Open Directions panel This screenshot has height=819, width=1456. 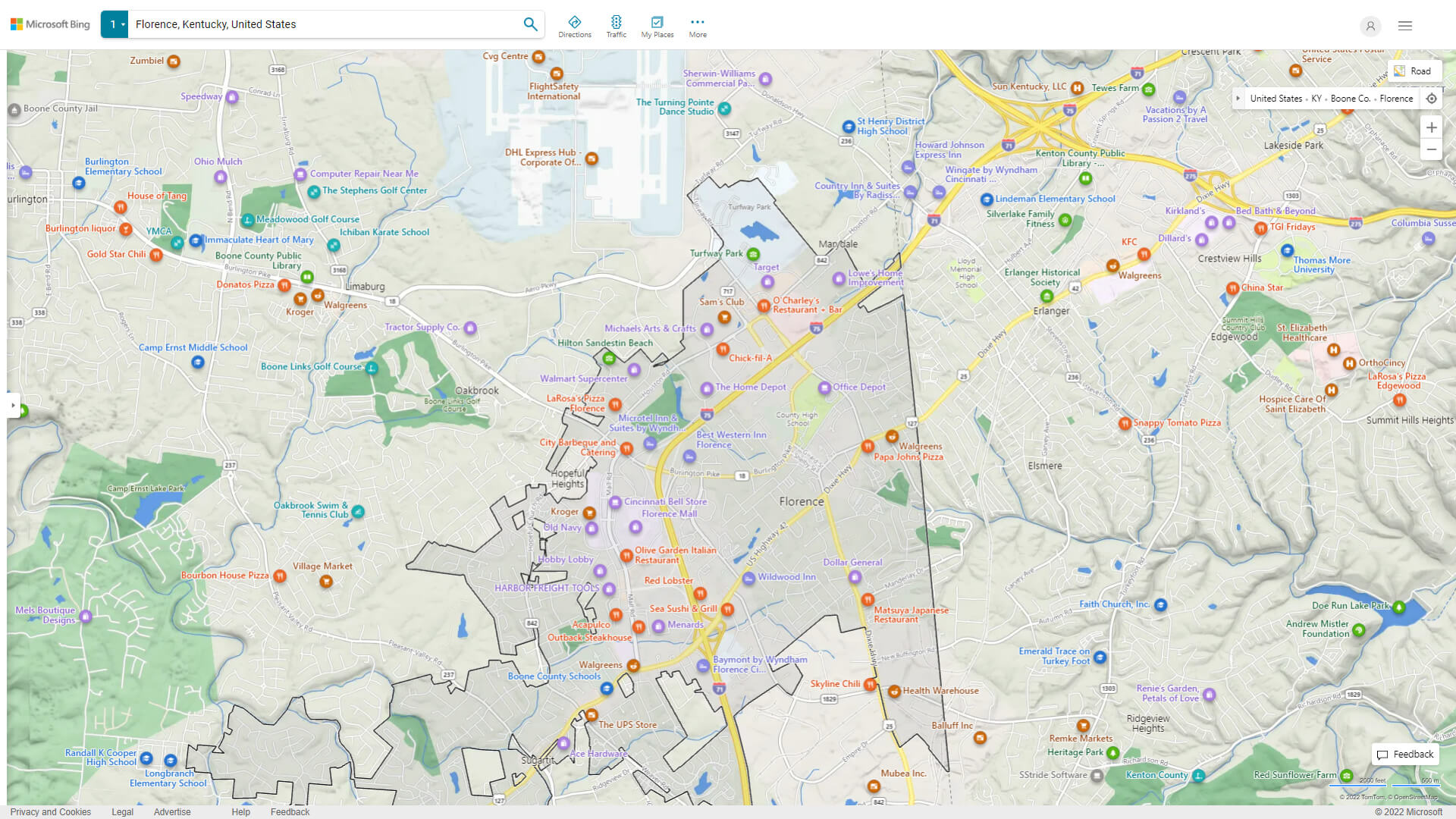click(x=574, y=27)
